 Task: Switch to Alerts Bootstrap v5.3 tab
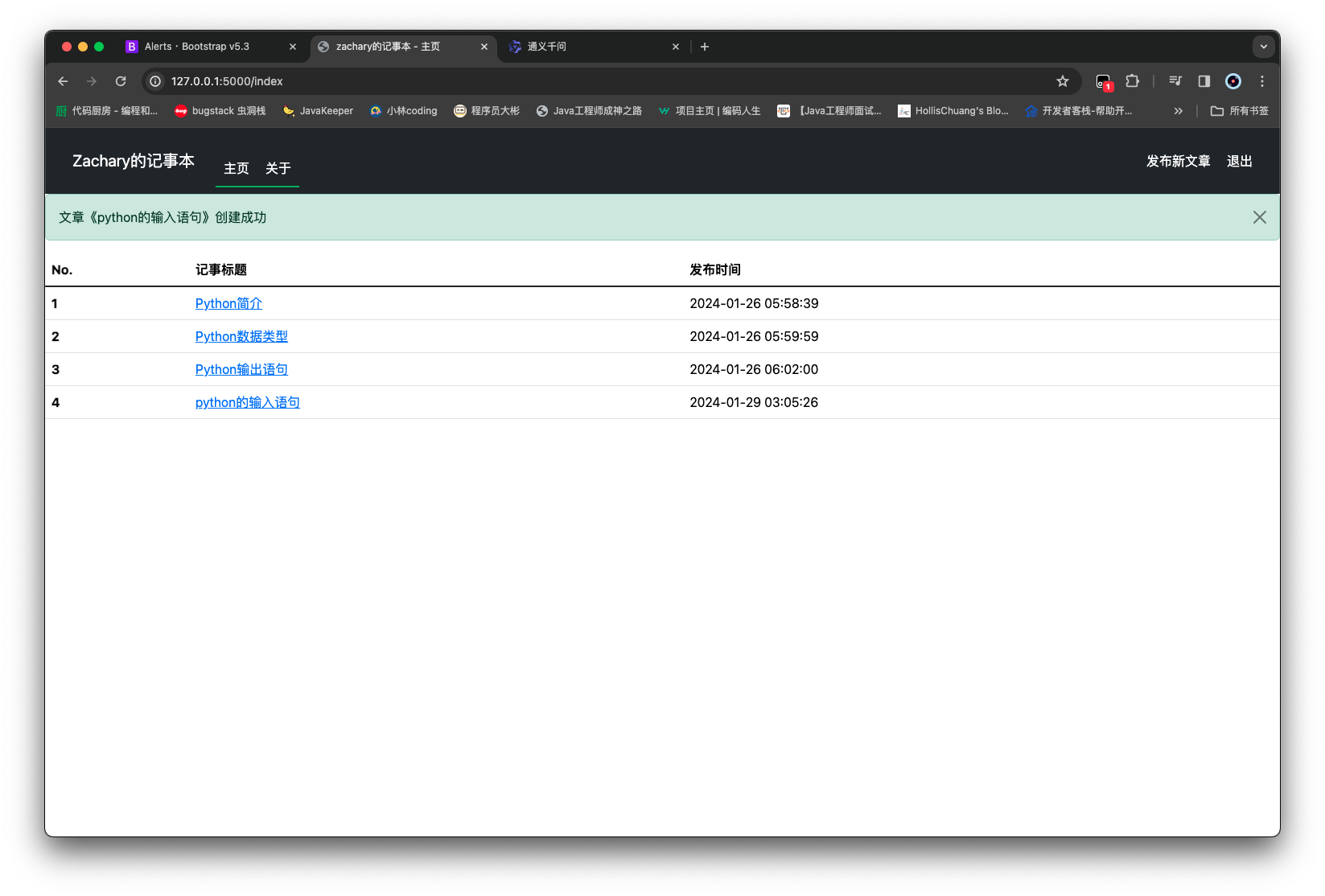(x=212, y=47)
